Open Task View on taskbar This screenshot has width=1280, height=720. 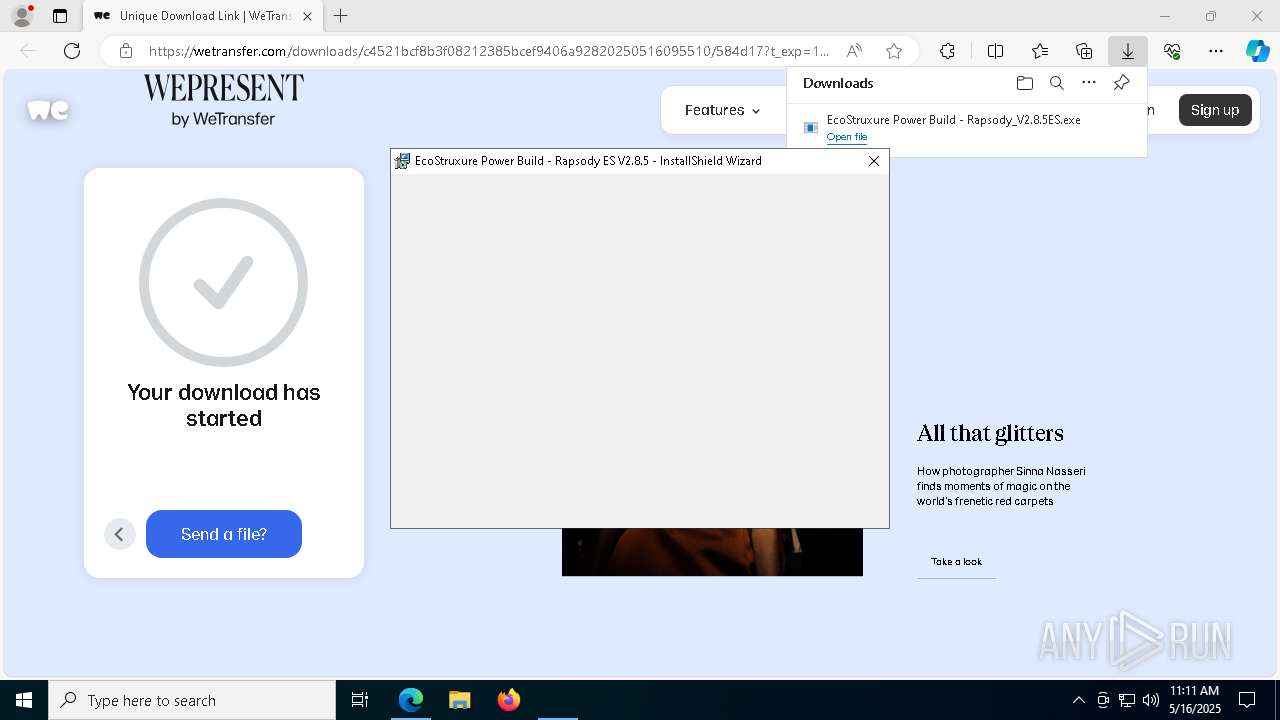click(360, 700)
